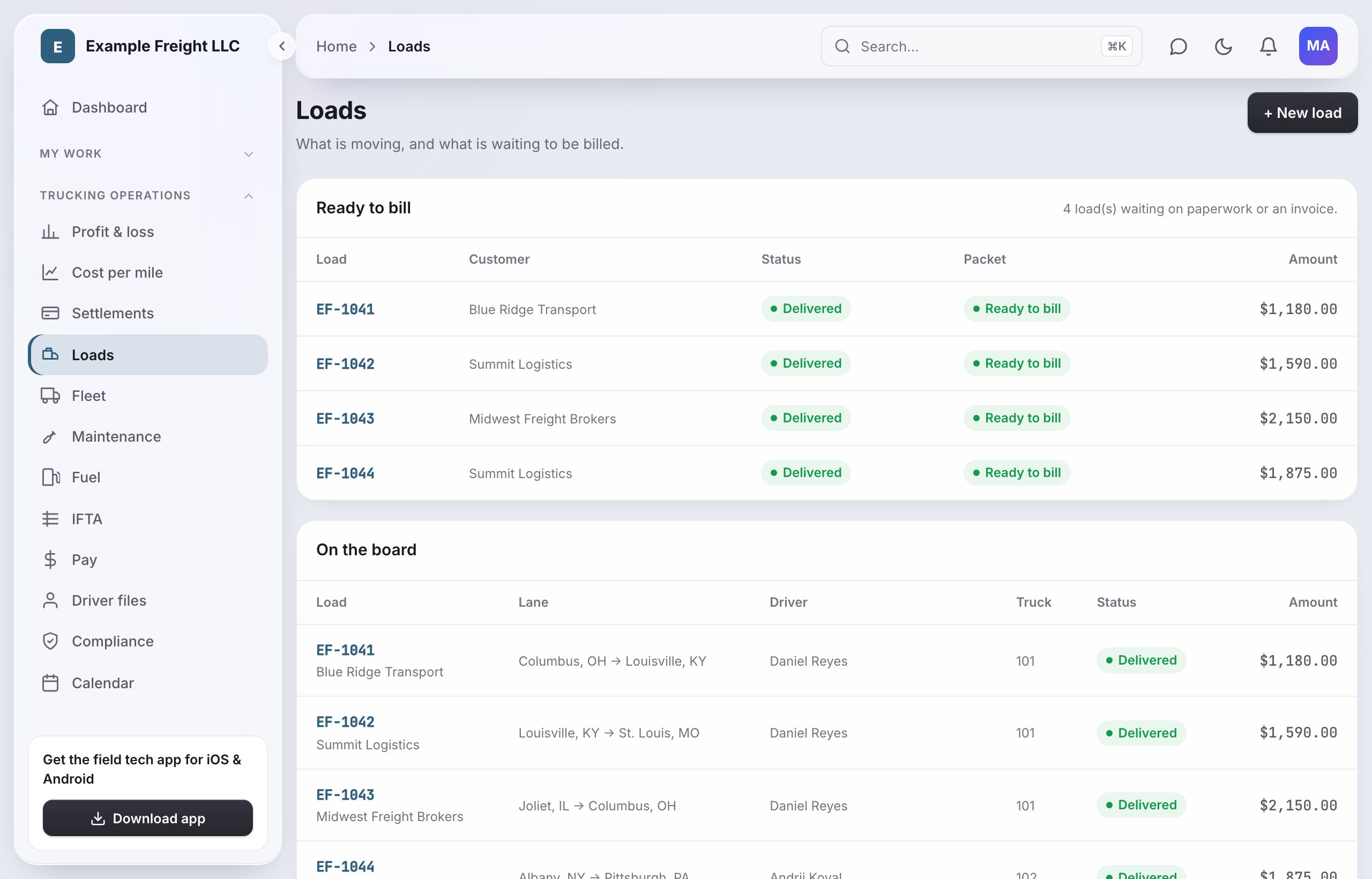
Task: Toggle dark mode moon icon
Action: tap(1223, 46)
